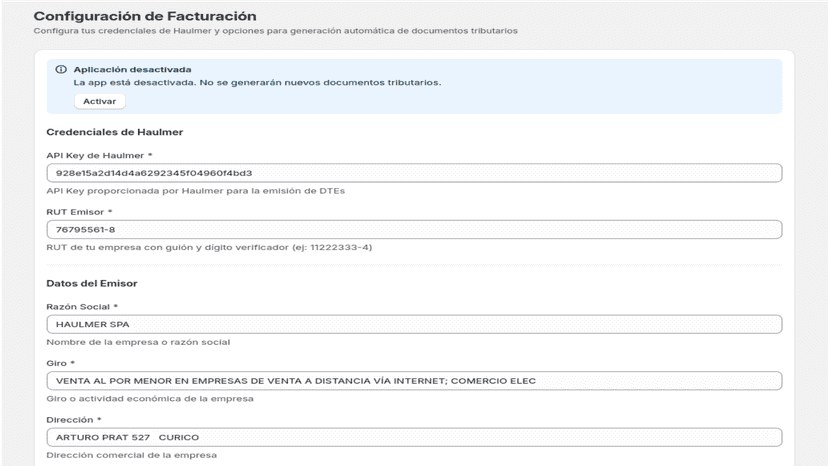Click the Activar button
Screen dimensions: 828x466
pyautogui.click(x=99, y=101)
